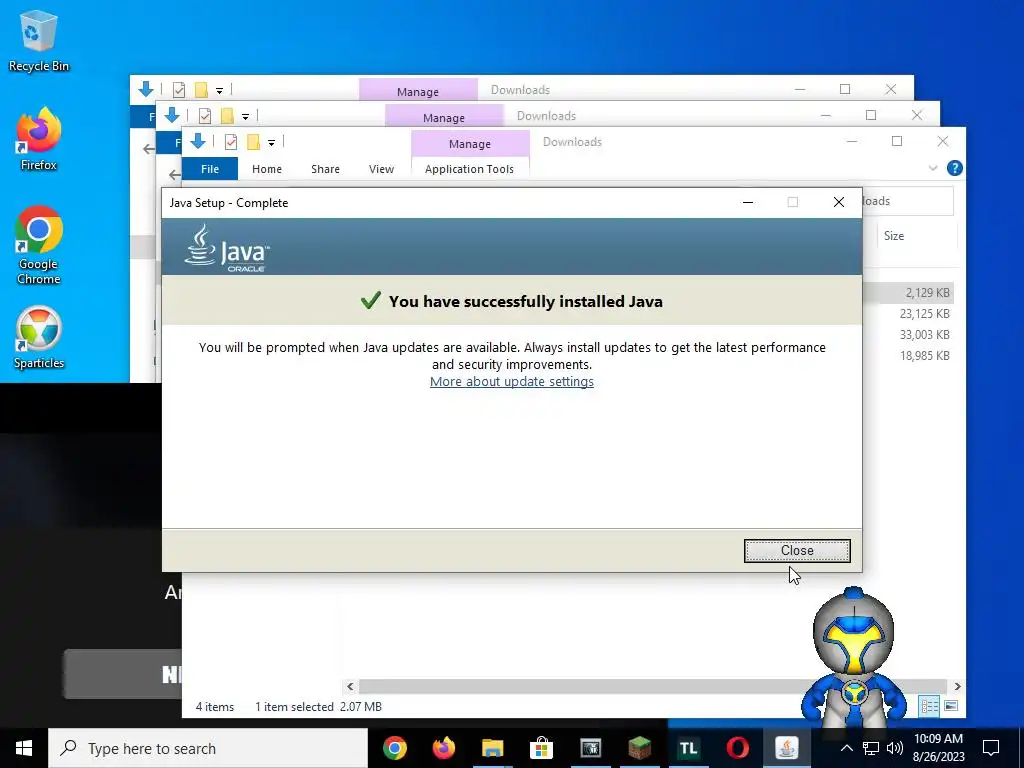Open Firefox from the taskbar

pos(444,748)
